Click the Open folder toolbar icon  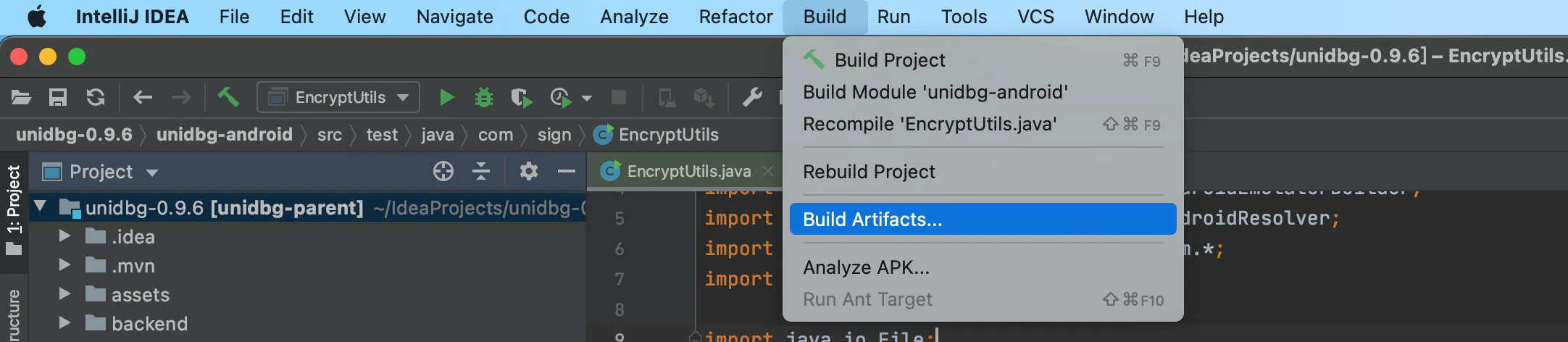click(21, 97)
